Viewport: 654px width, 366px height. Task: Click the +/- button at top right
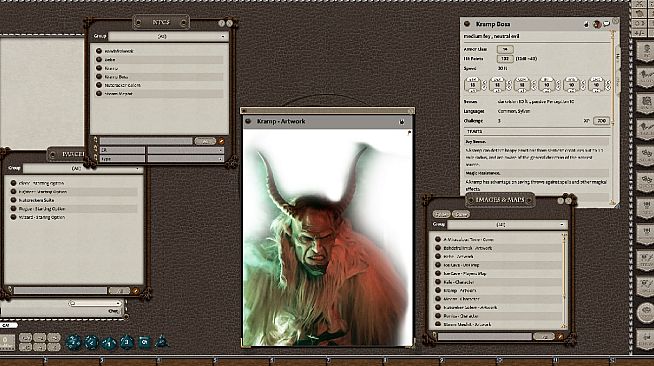click(x=639, y=33)
